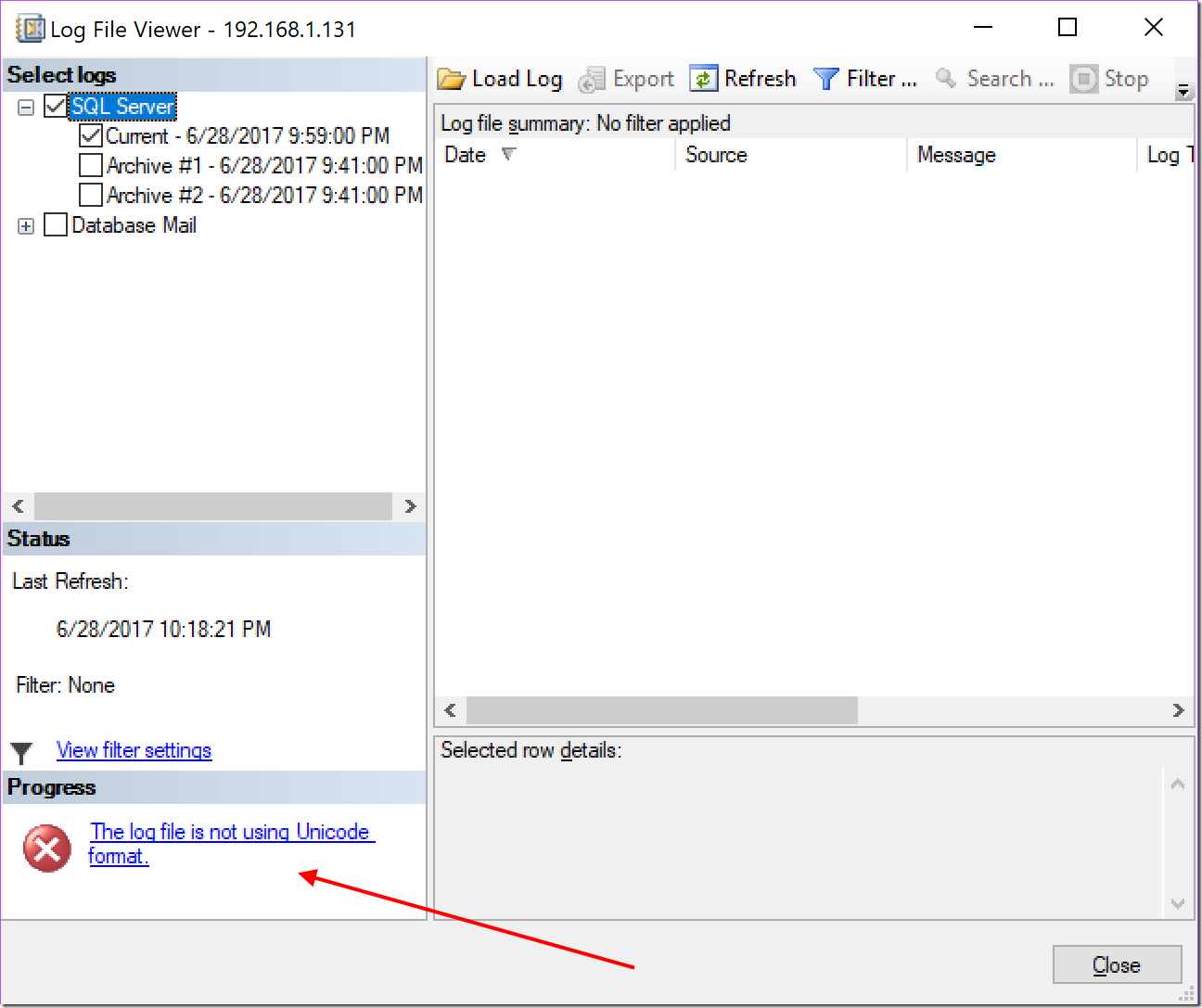Image resolution: width=1202 pixels, height=1008 pixels.
Task: Open the toolbar overflow options arrow
Action: [1183, 91]
